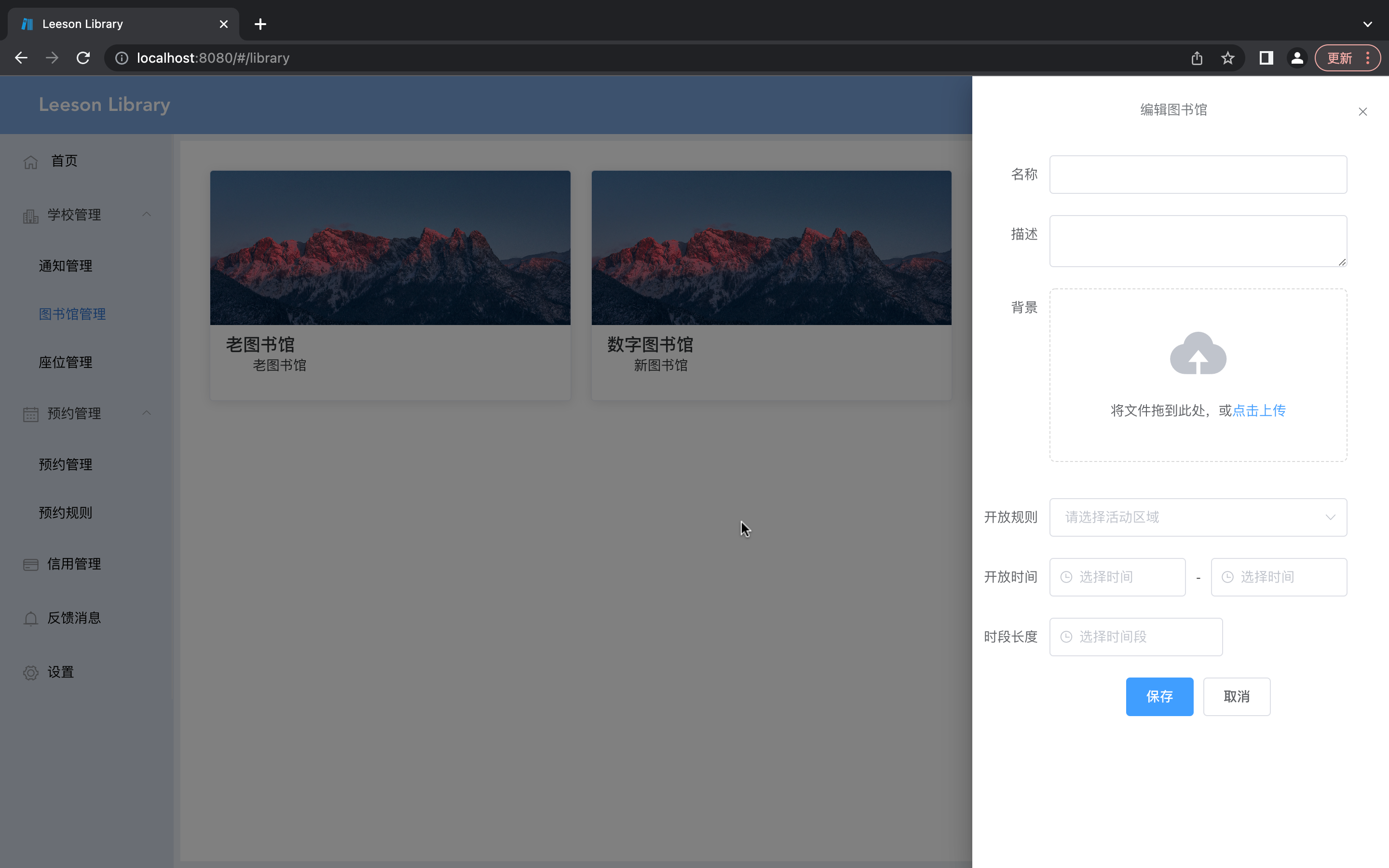Click the calendar icon next to 预约管理
Image resolution: width=1389 pixels, height=868 pixels.
pyautogui.click(x=30, y=413)
